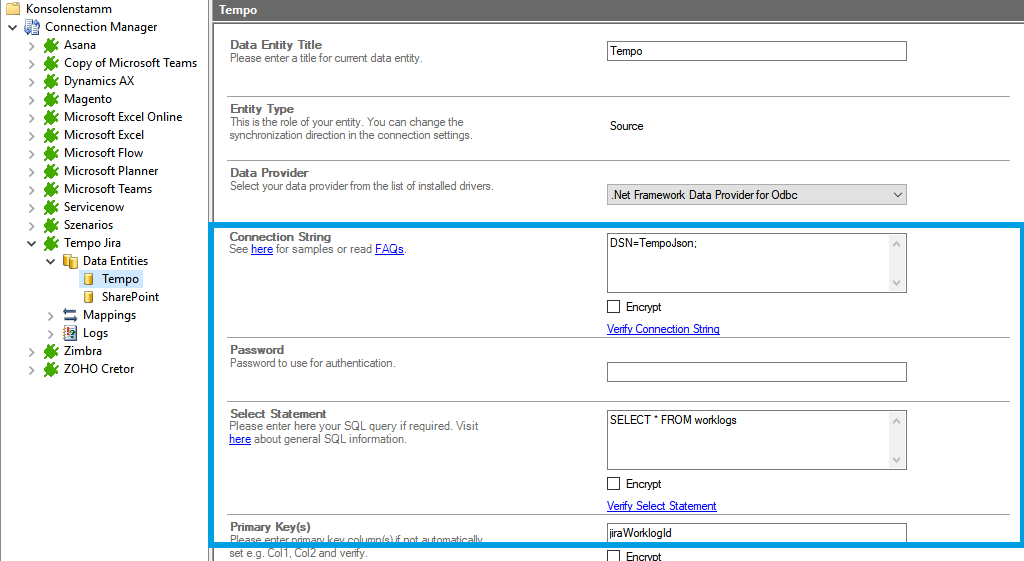Select the ZOHO Cretor connection
Viewport: 1024px width, 561px height.
pyautogui.click(x=98, y=369)
